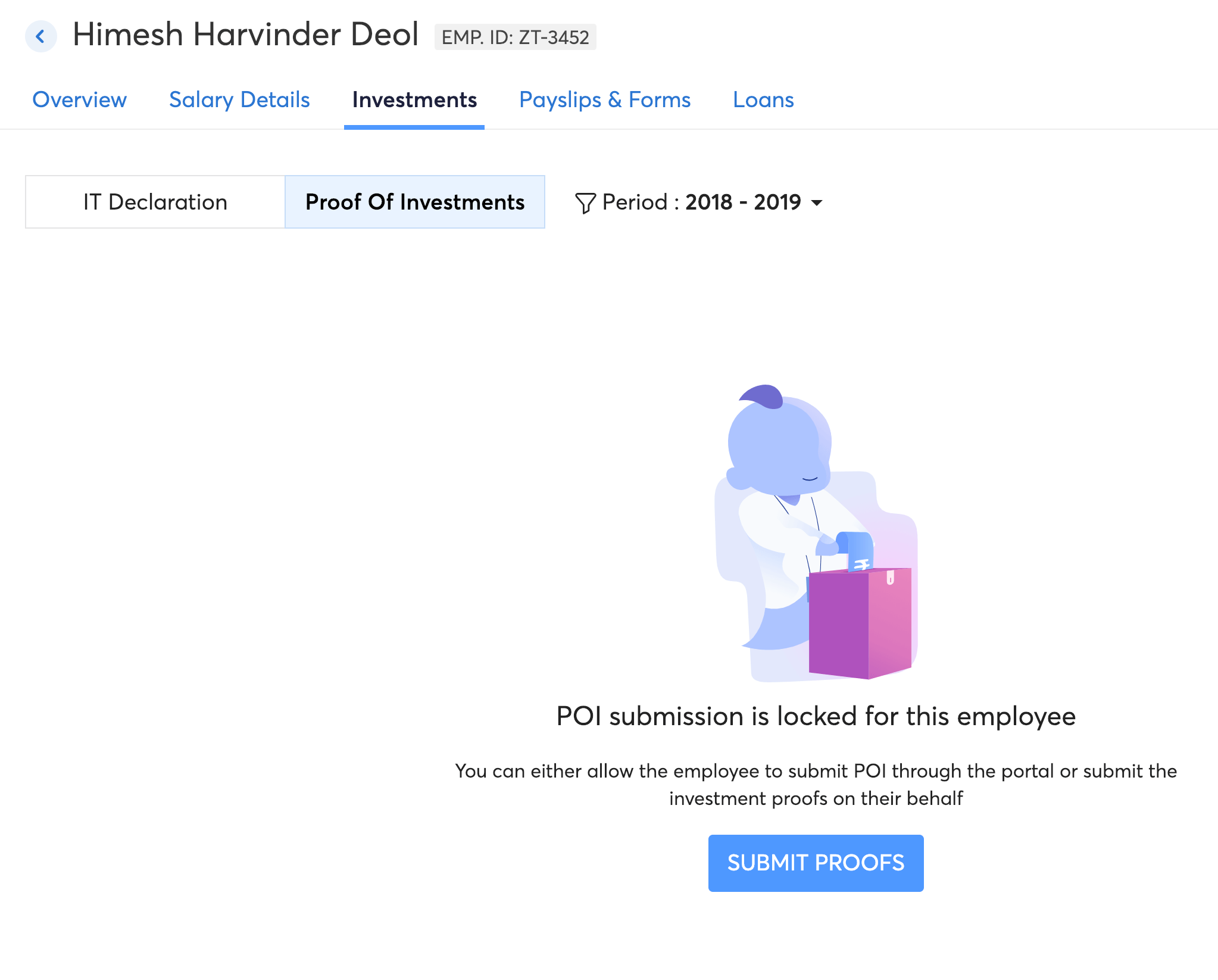
Task: Click the funnel filter icon
Action: pos(585,203)
